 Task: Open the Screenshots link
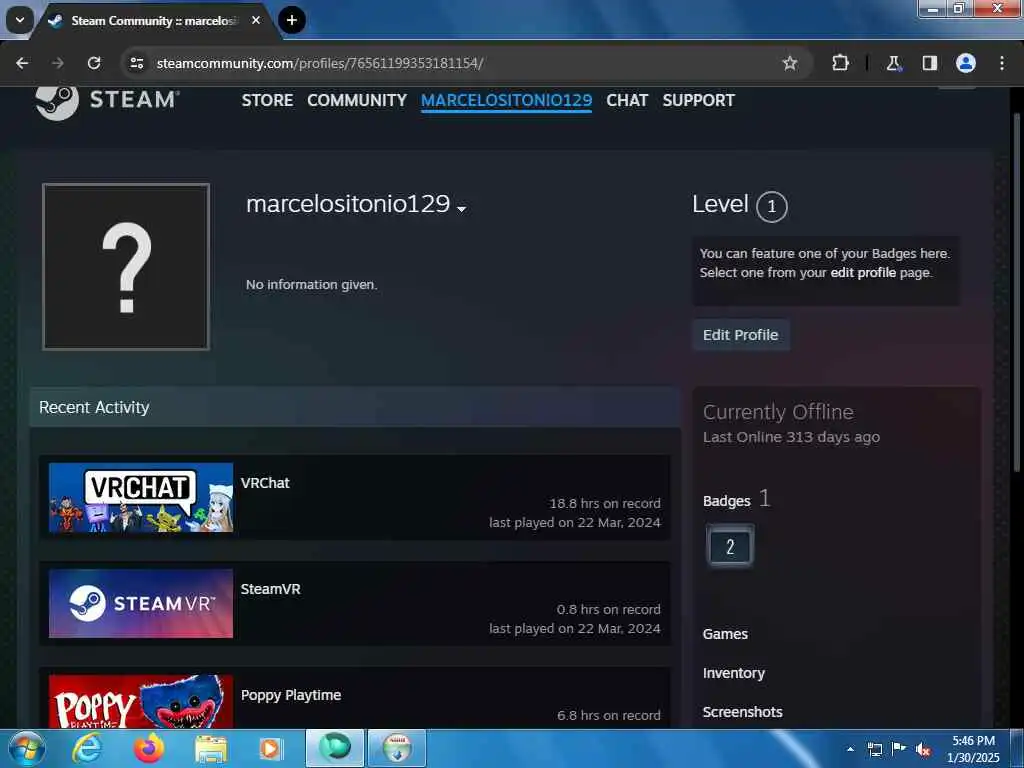click(x=743, y=712)
